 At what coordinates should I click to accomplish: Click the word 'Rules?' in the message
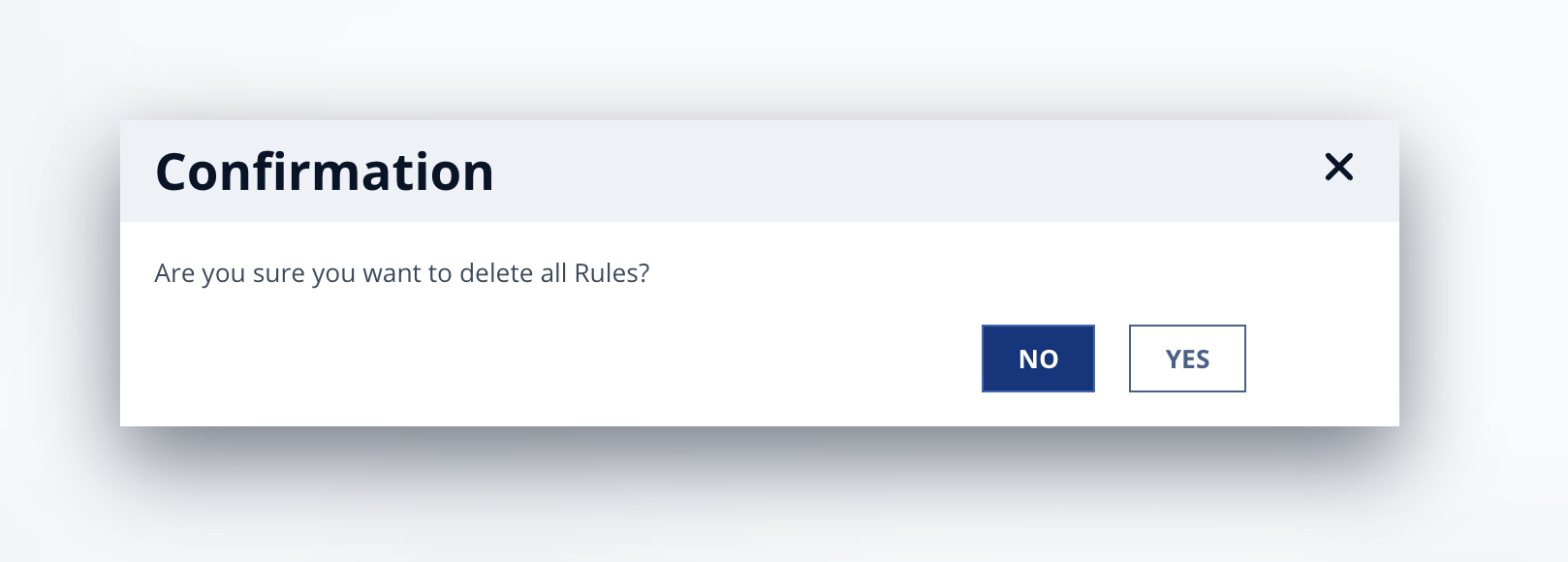612,273
